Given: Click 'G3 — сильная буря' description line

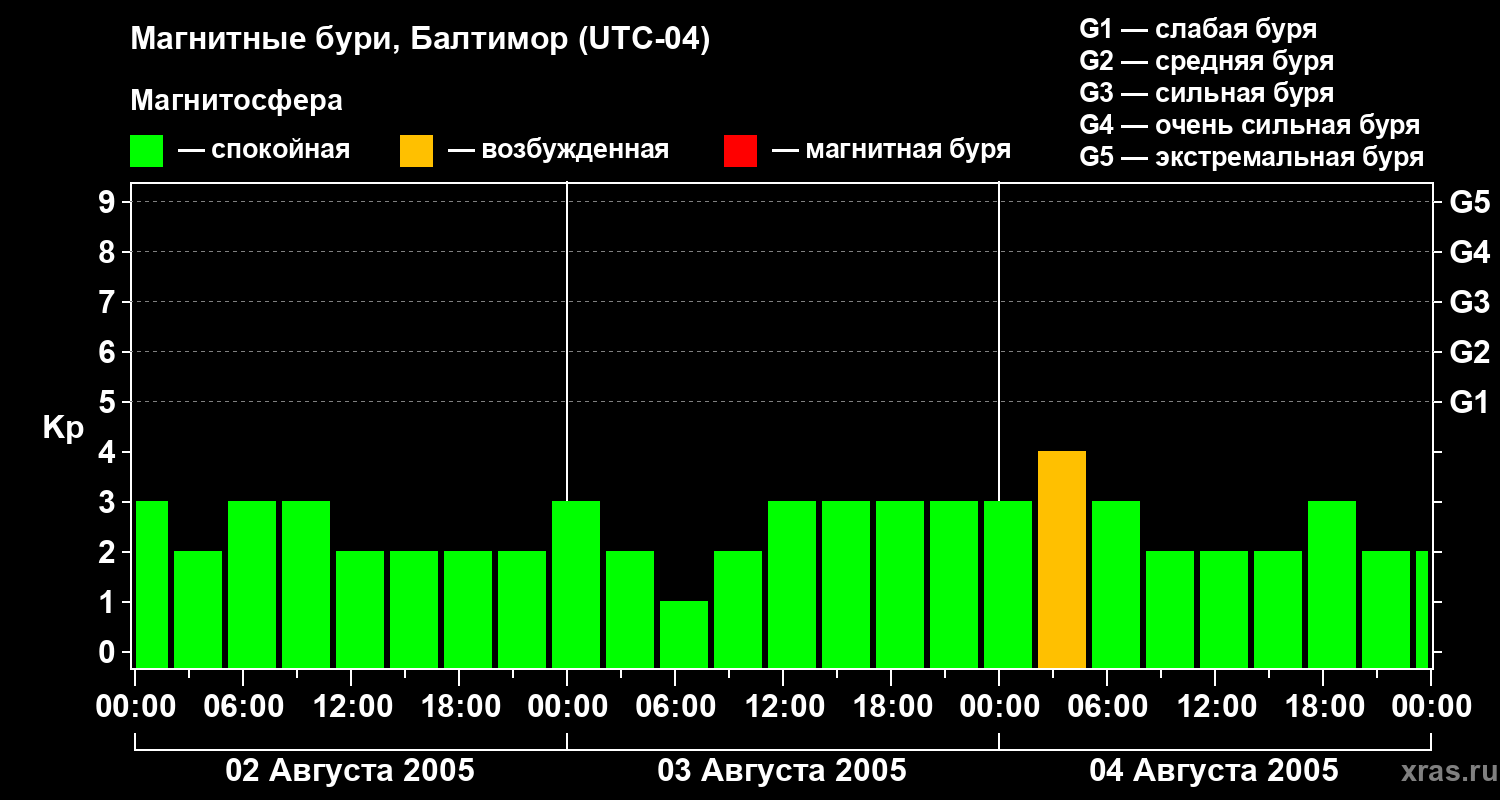Looking at the screenshot, I should point(1207,93).
